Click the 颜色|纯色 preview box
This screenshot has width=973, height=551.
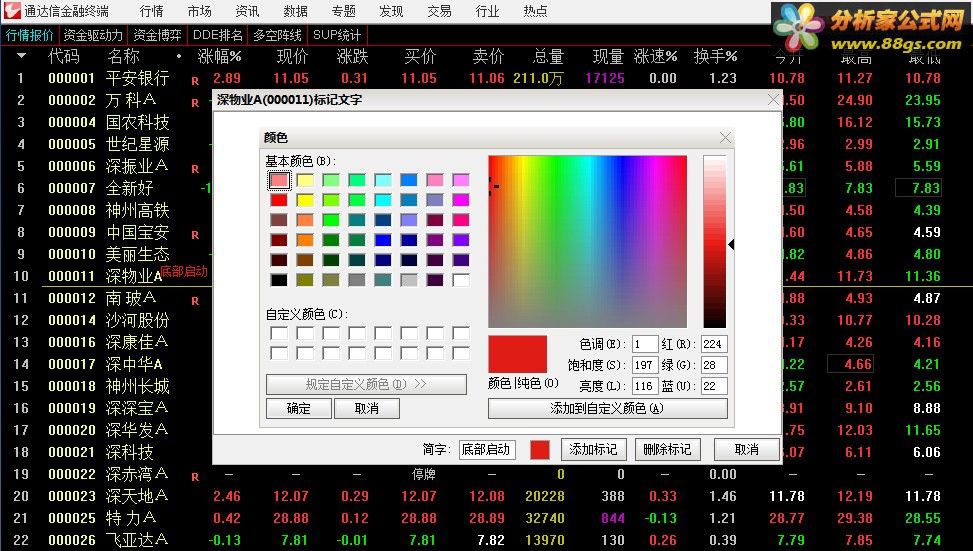(x=518, y=354)
